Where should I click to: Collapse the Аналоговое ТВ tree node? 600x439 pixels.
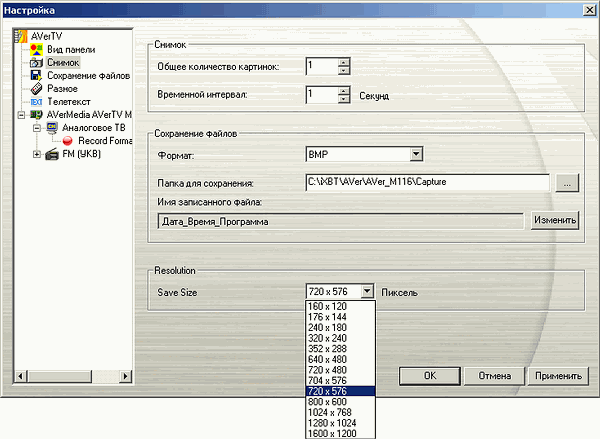click(x=36, y=128)
